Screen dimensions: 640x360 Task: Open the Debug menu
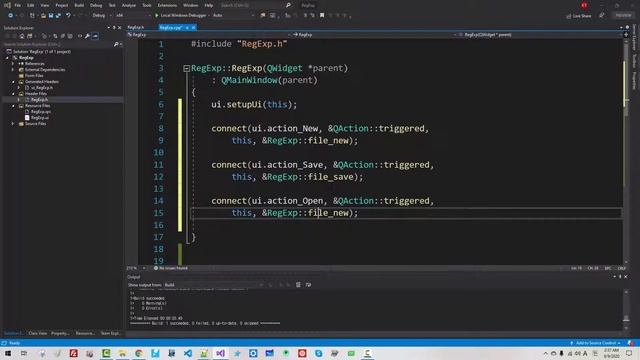point(96,5)
